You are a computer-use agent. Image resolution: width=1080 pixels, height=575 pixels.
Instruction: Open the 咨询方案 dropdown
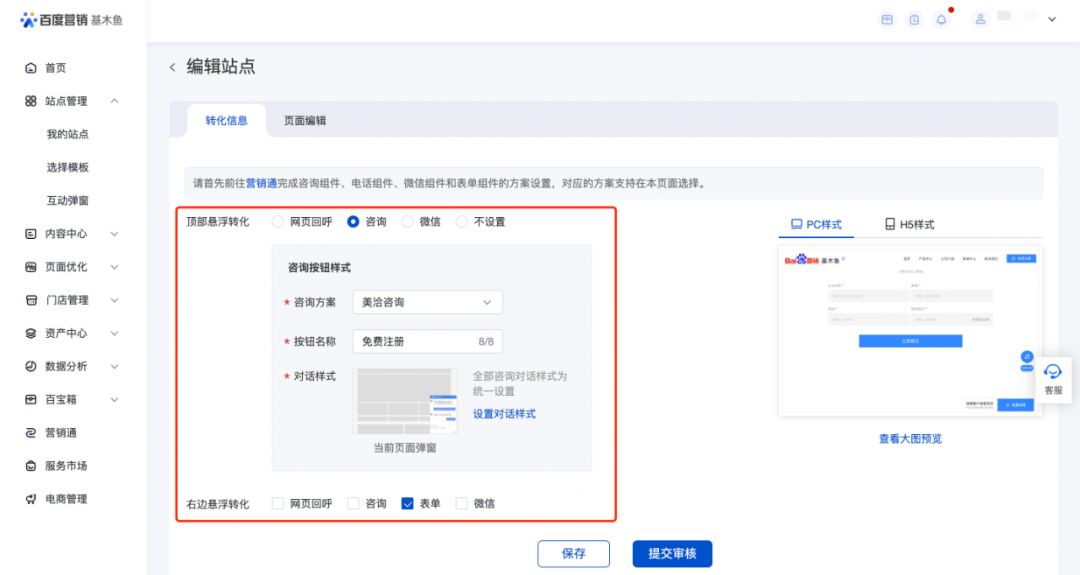click(x=427, y=302)
